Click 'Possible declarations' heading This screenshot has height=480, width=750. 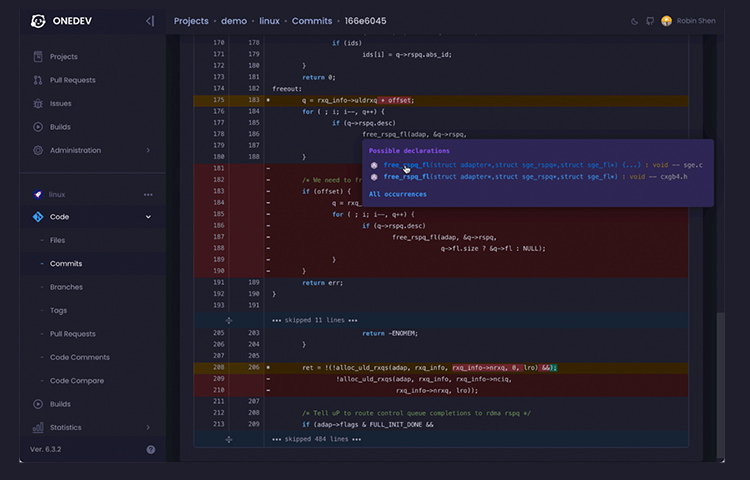(x=409, y=151)
